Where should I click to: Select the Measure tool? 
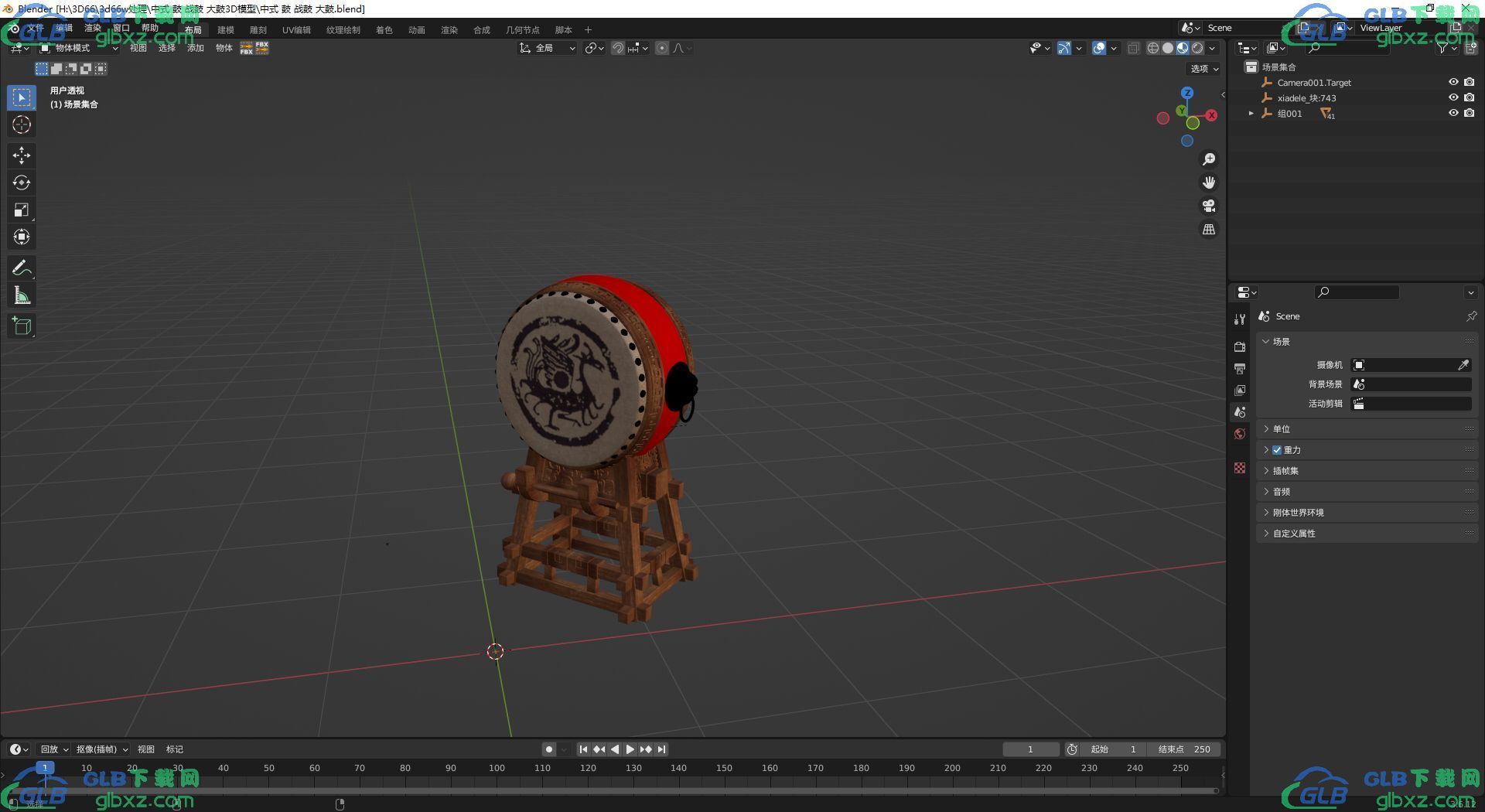click(22, 295)
